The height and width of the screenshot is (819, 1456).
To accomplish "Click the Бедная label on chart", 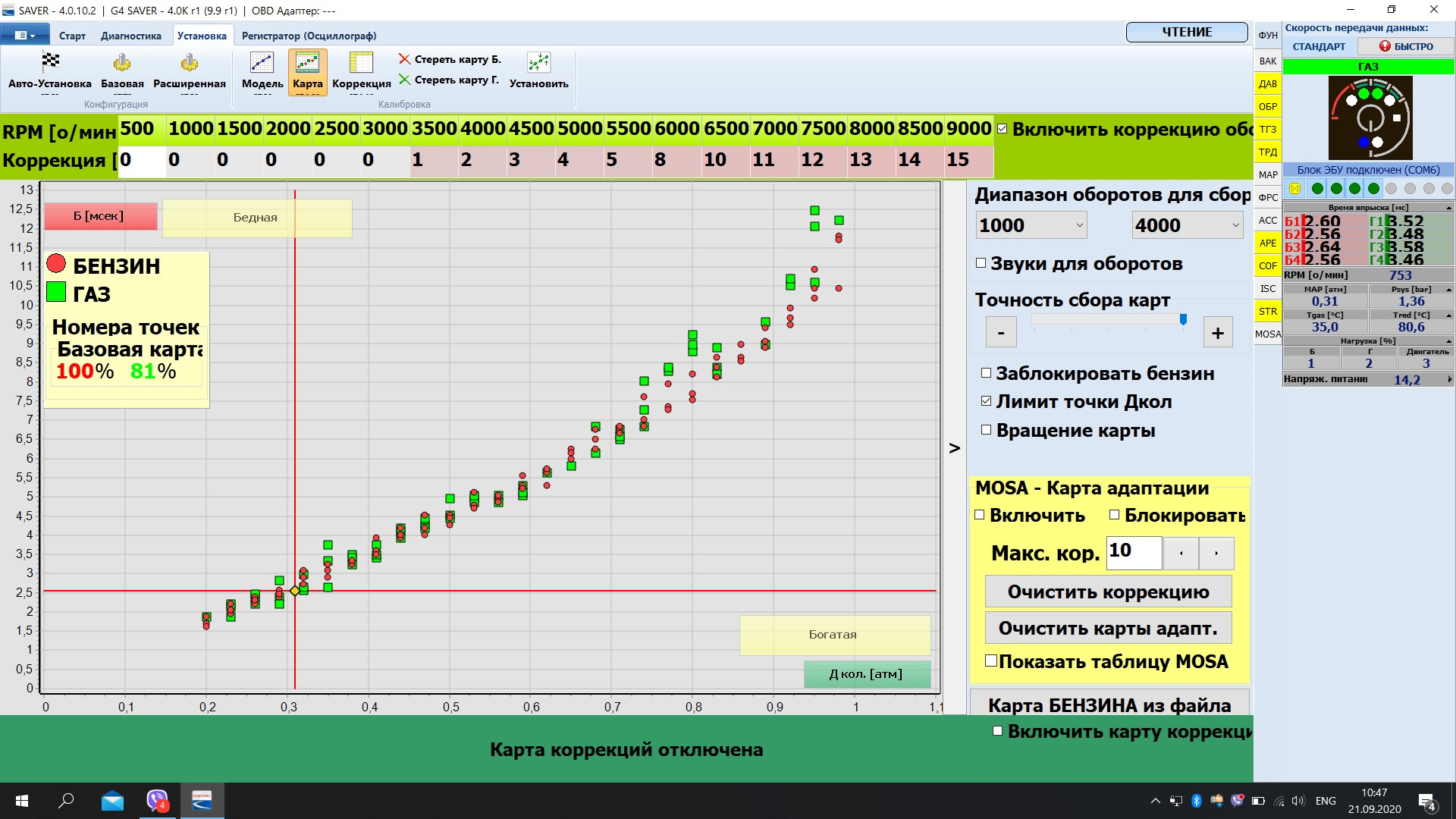I will 256,218.
